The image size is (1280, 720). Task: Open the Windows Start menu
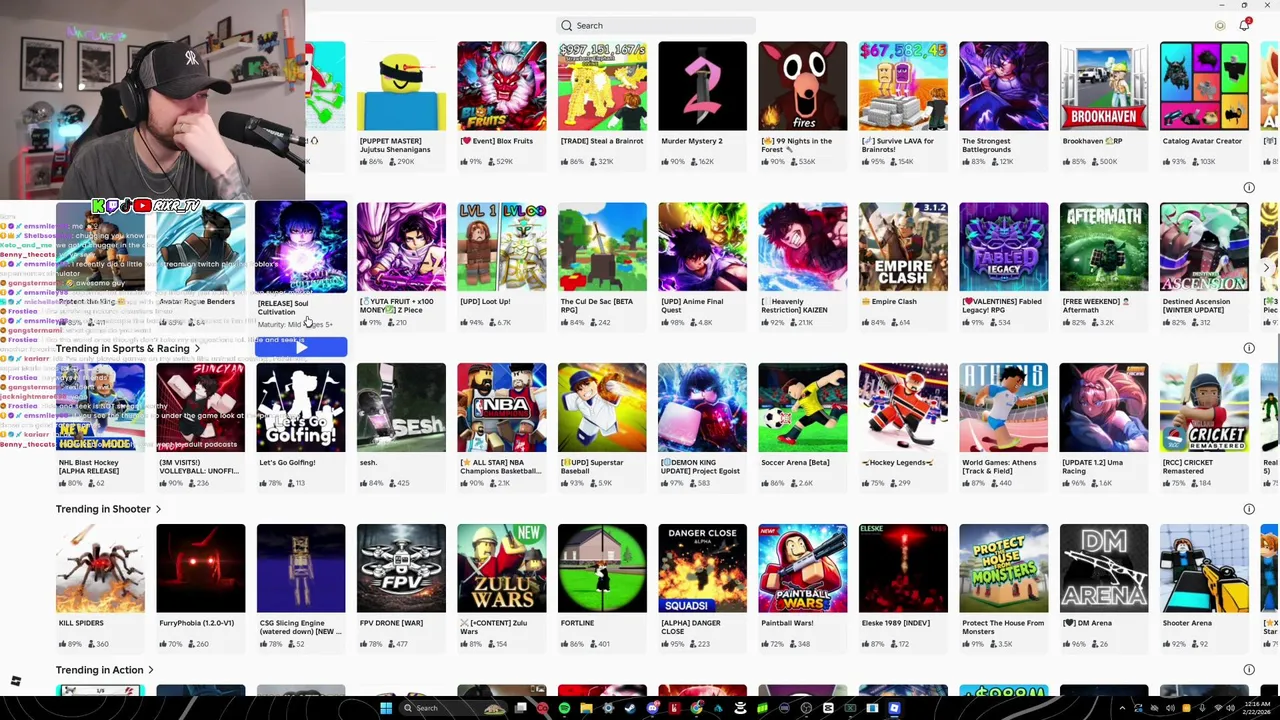point(386,708)
